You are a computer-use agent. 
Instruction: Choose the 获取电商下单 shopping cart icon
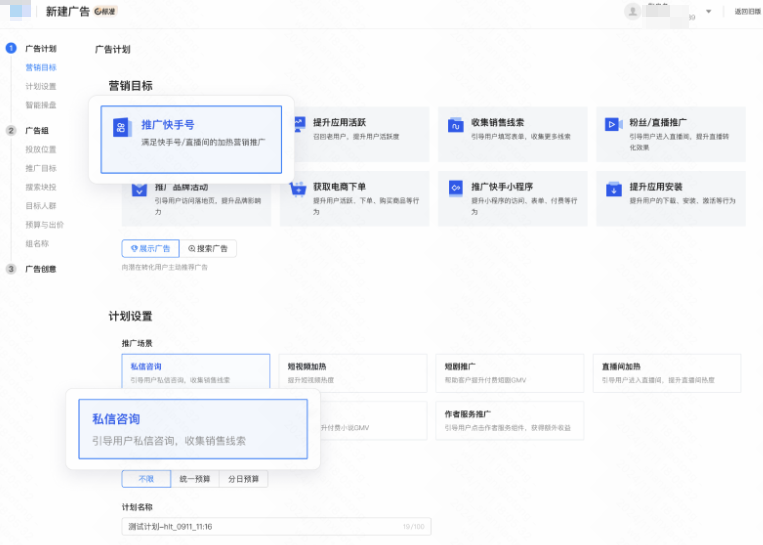click(x=298, y=189)
